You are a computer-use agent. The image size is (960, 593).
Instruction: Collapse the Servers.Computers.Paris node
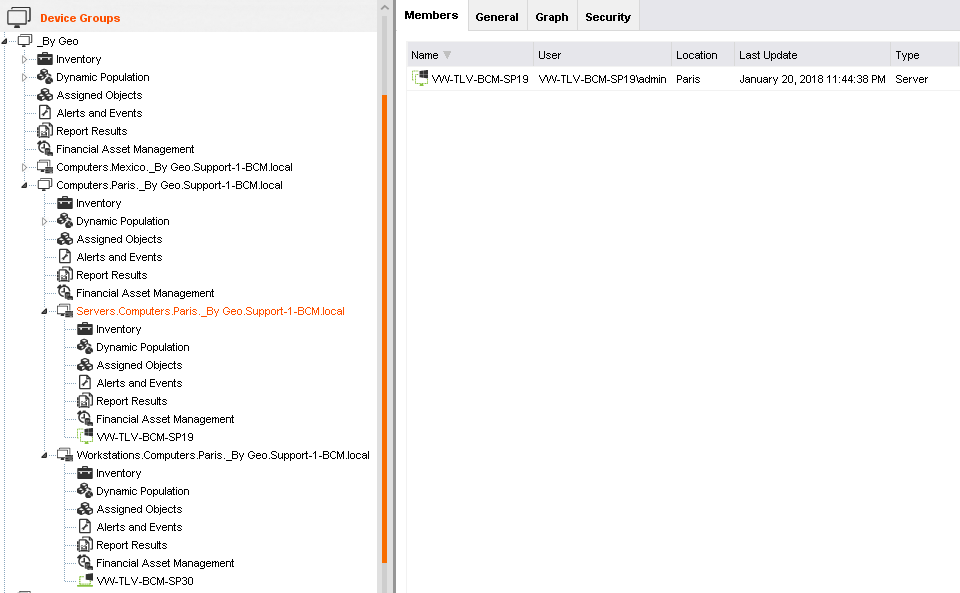(44, 311)
